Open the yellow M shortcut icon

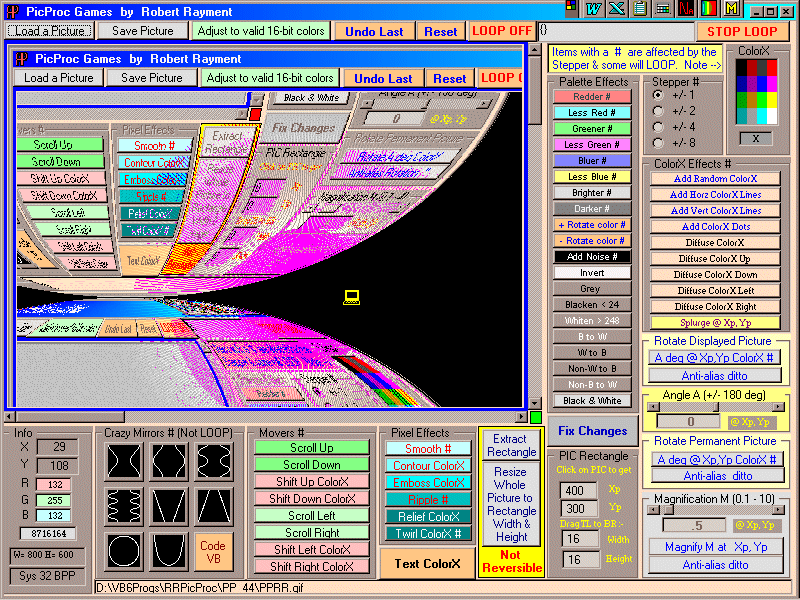pos(731,9)
